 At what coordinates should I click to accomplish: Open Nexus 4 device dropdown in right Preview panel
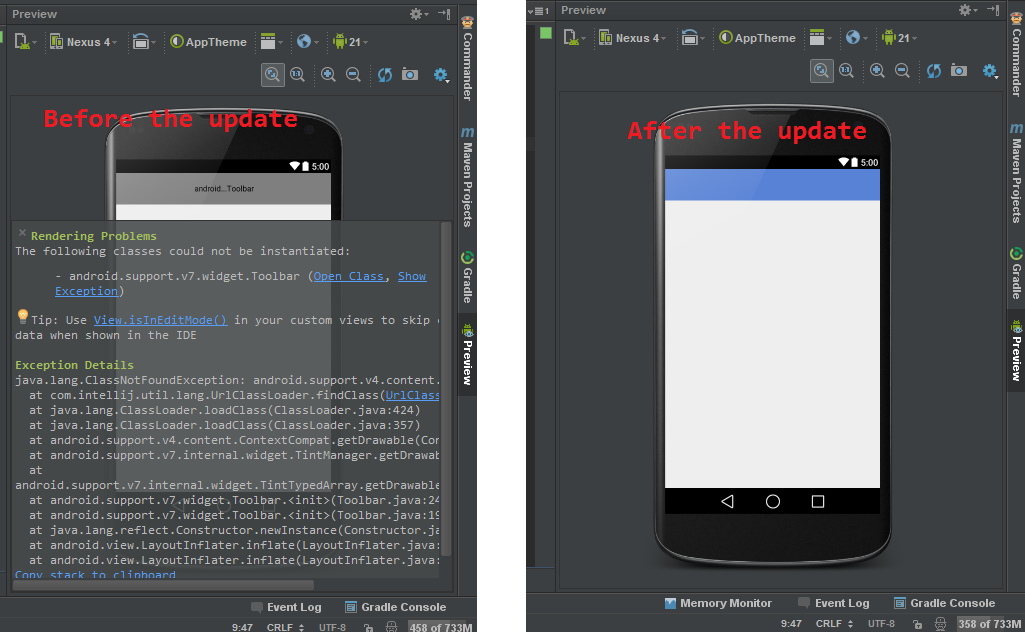point(633,38)
